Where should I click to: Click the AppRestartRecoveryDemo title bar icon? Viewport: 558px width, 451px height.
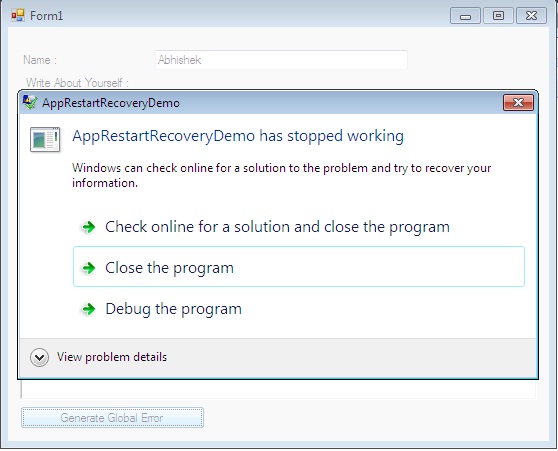[x=30, y=103]
